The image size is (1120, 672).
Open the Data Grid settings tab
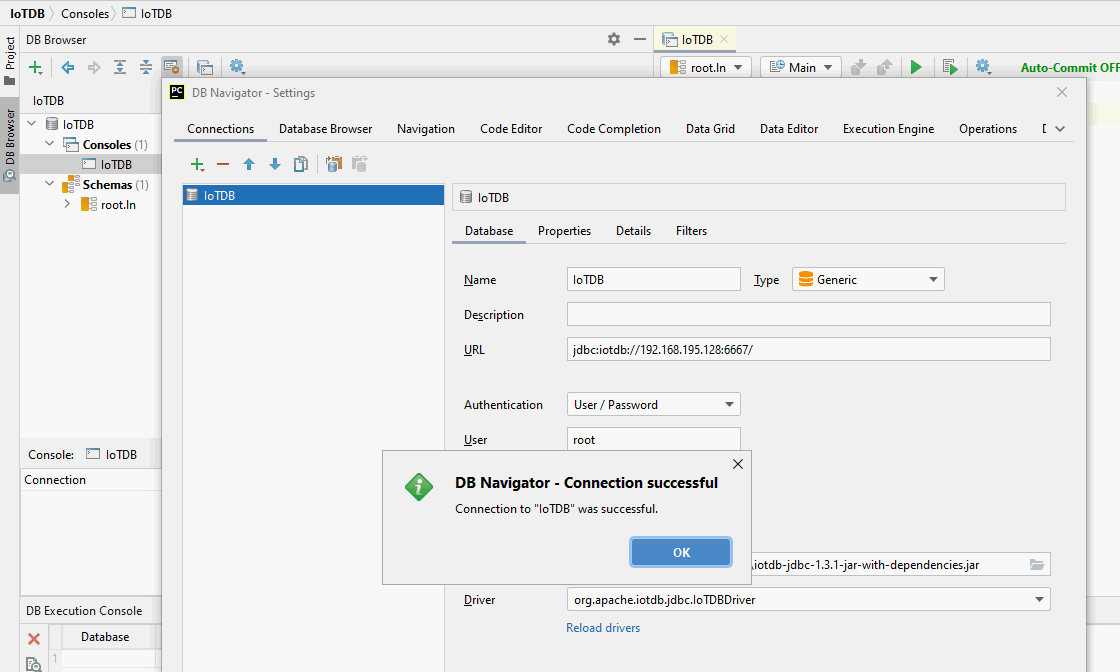[x=710, y=129]
